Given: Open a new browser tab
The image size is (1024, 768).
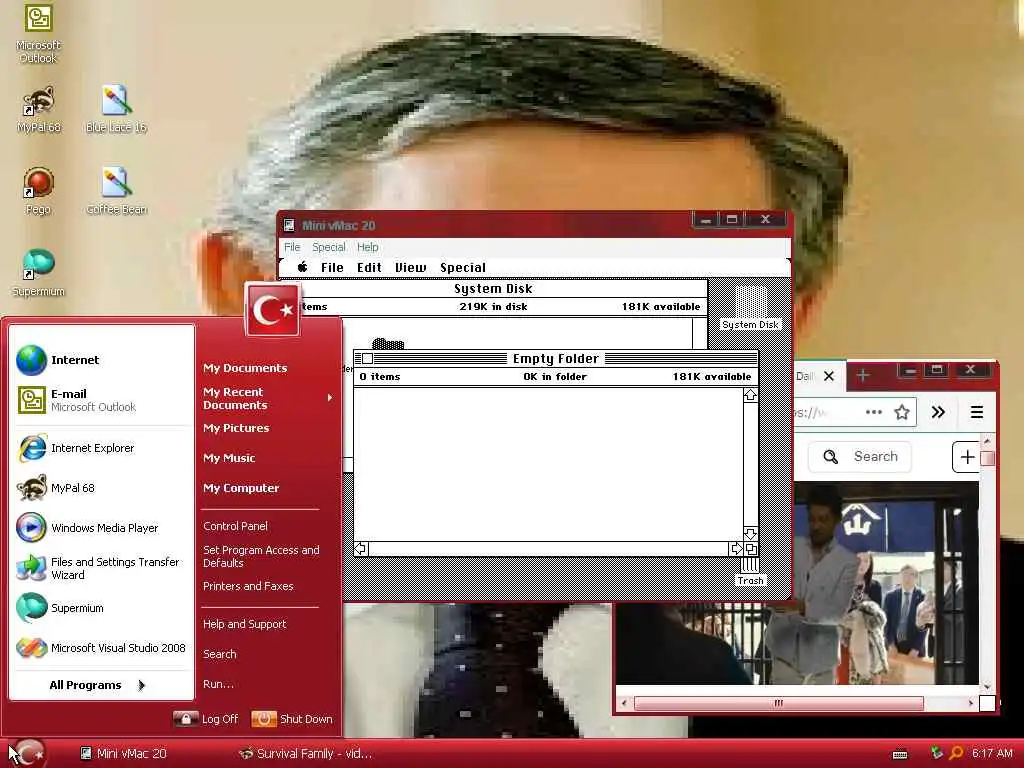Looking at the screenshot, I should coord(863,376).
